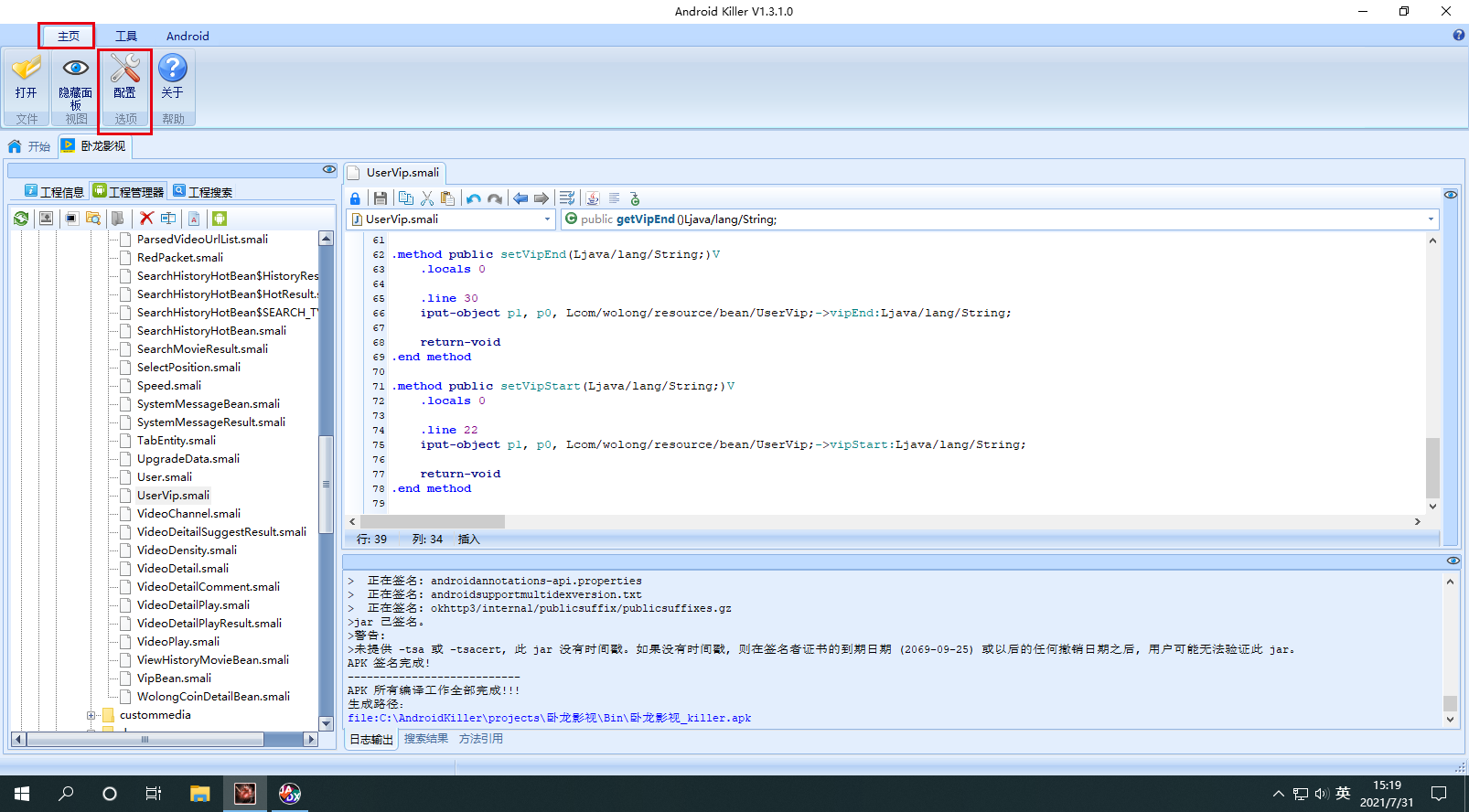Click the scissors cut icon
The height and width of the screenshot is (812, 1469).
point(427,198)
